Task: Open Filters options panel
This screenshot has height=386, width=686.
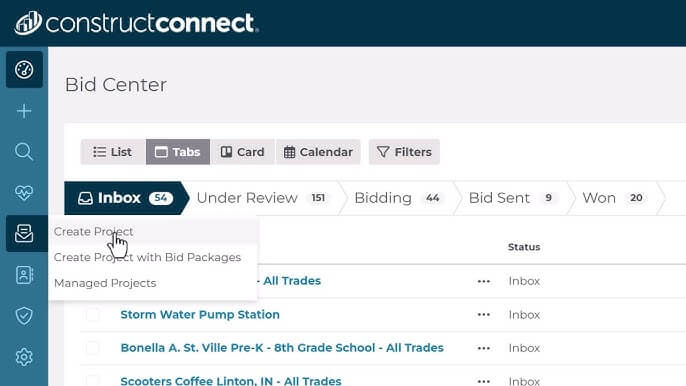Action: tap(404, 152)
